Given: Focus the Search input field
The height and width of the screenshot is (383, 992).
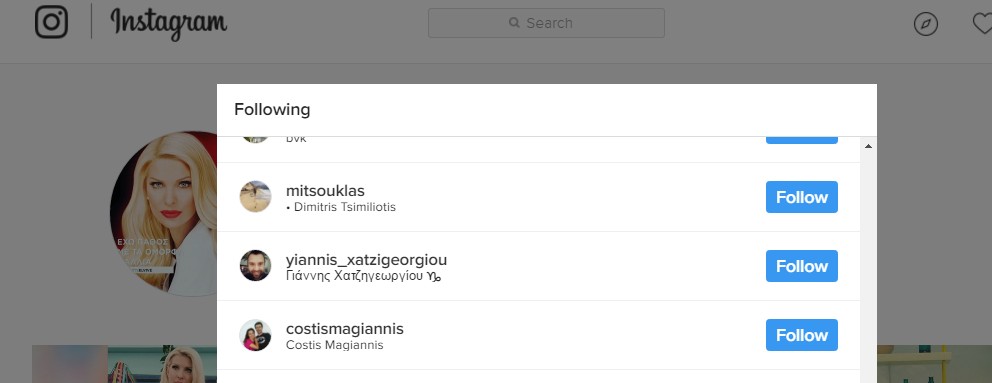Looking at the screenshot, I should [x=546, y=23].
